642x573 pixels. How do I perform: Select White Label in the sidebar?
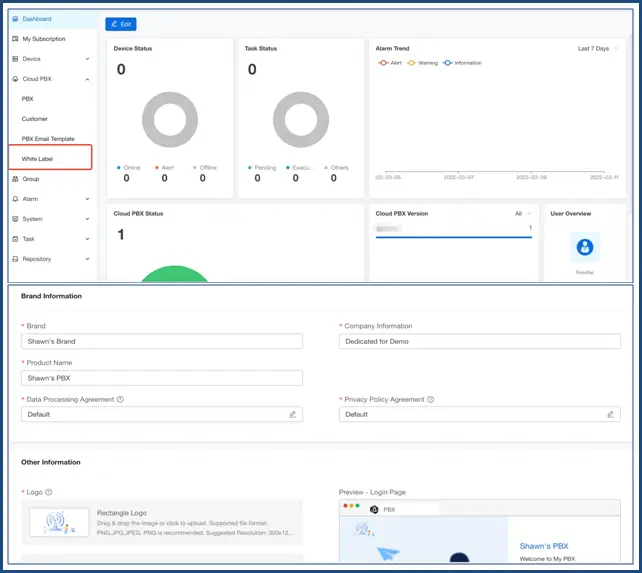point(37,159)
